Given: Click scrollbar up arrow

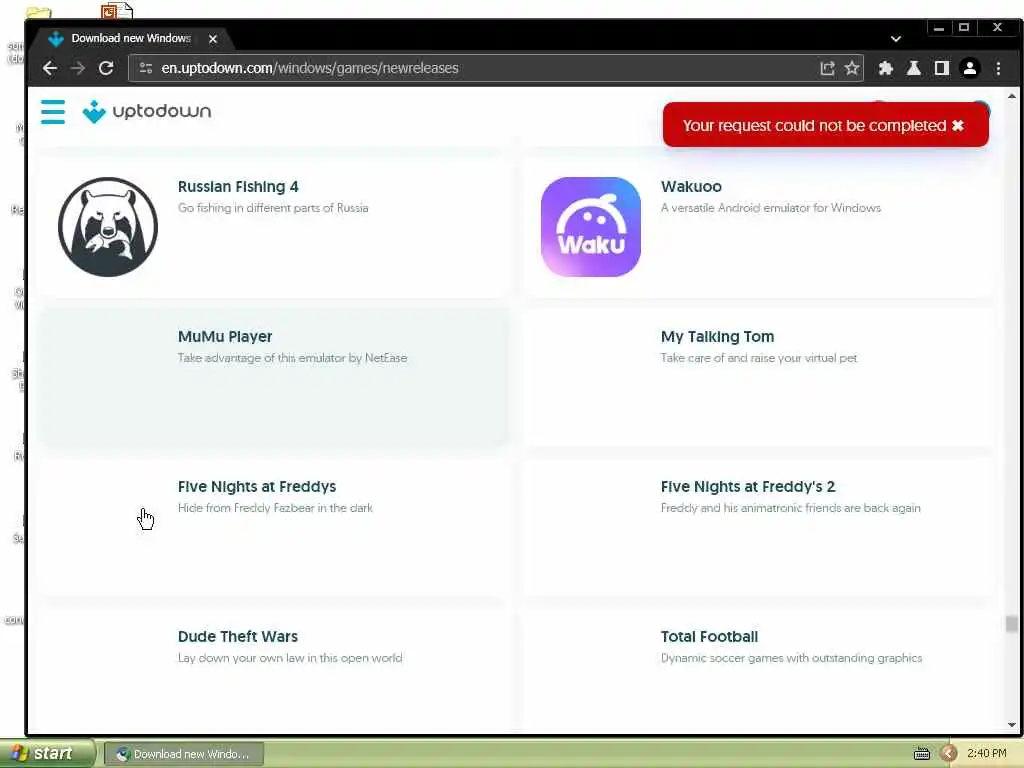Looking at the screenshot, I should coord(1011,96).
